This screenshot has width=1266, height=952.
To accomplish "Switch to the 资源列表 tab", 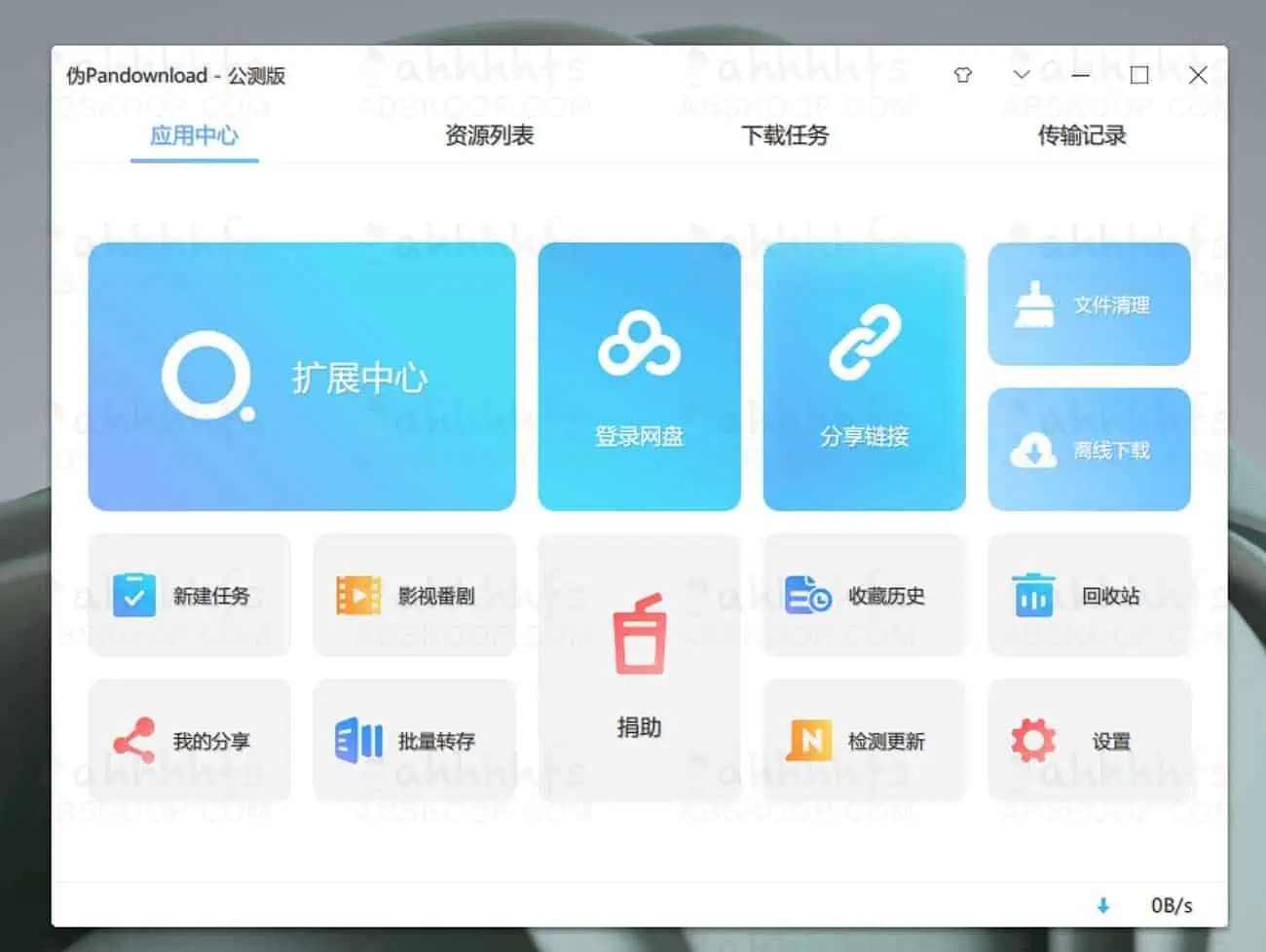I will click(489, 136).
